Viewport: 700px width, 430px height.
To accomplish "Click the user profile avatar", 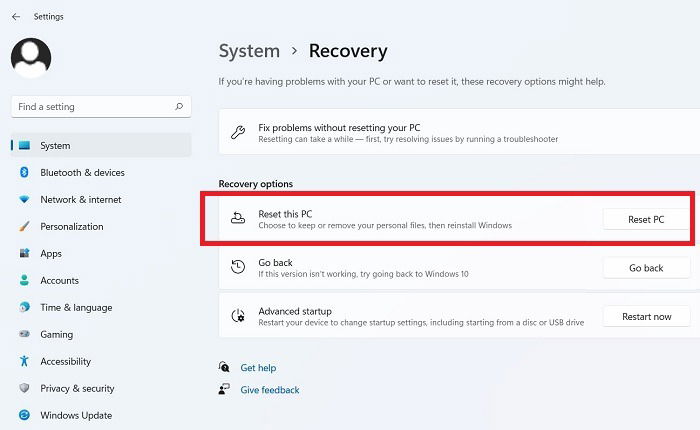I will [x=31, y=58].
